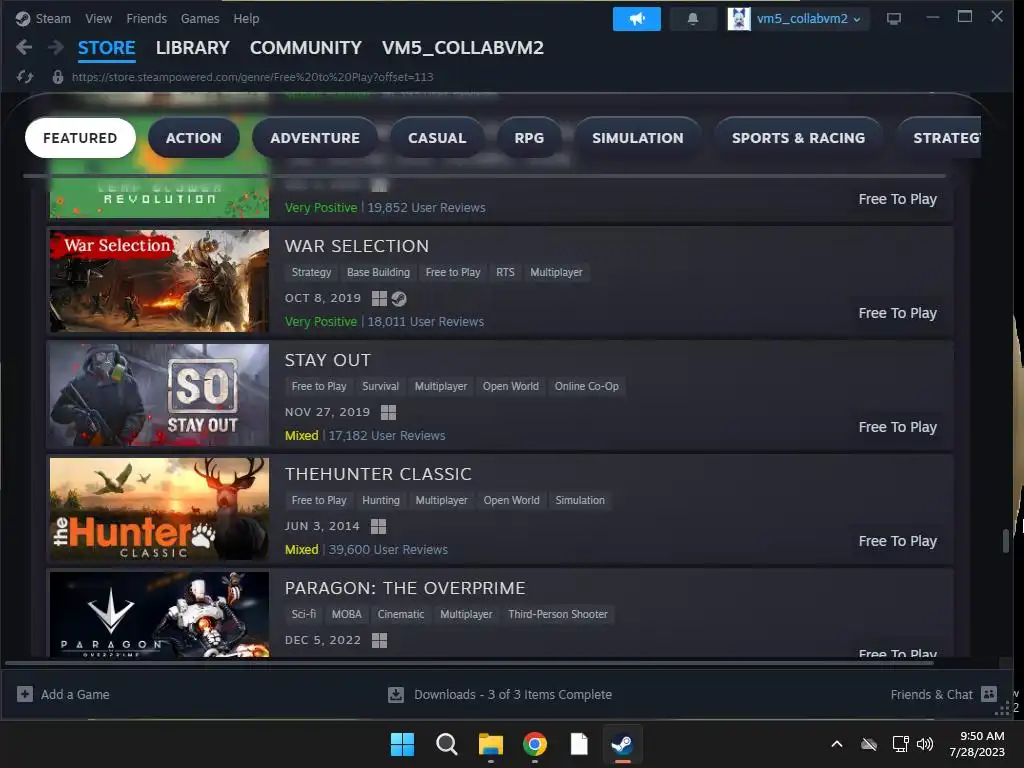Go back with the back arrow

pos(24,47)
